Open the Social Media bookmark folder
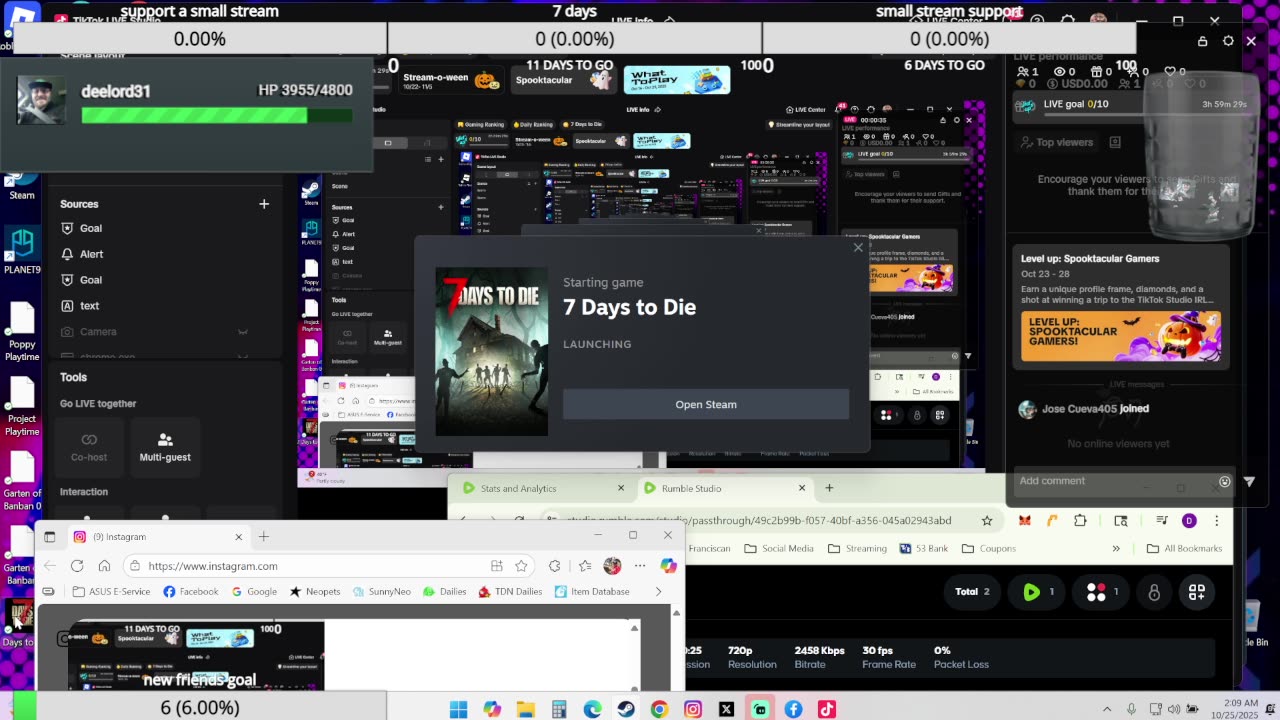The image size is (1280, 720). (778, 548)
